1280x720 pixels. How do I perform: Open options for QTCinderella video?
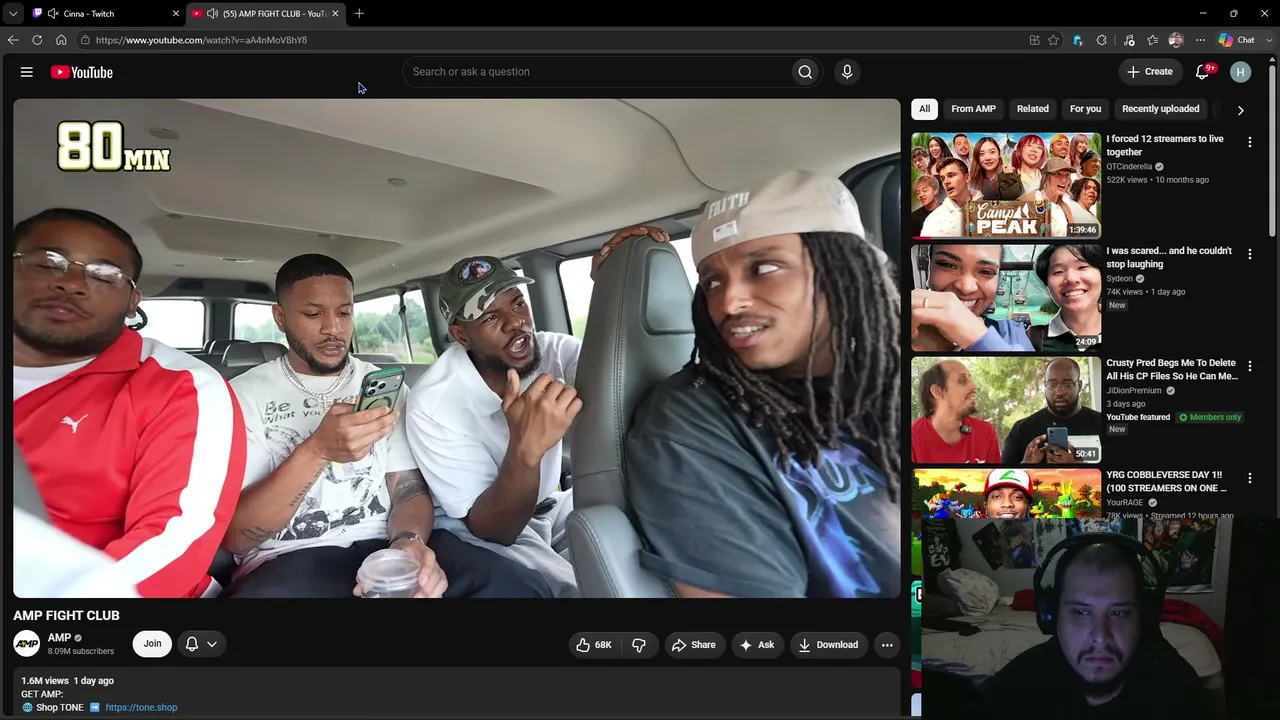coord(1249,143)
